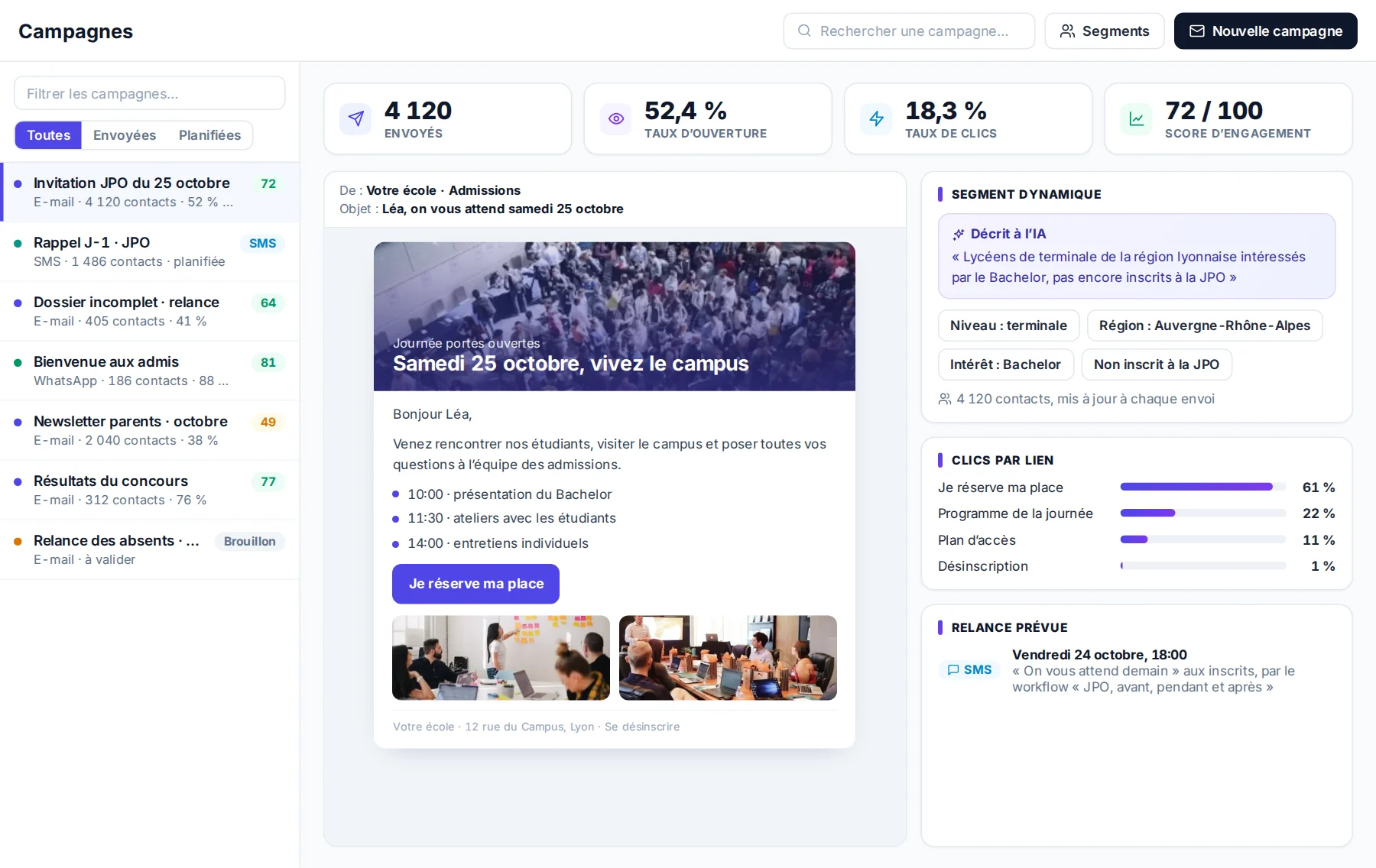
Task: Click the people icon beside 4 120 contacts
Action: pyautogui.click(x=945, y=399)
